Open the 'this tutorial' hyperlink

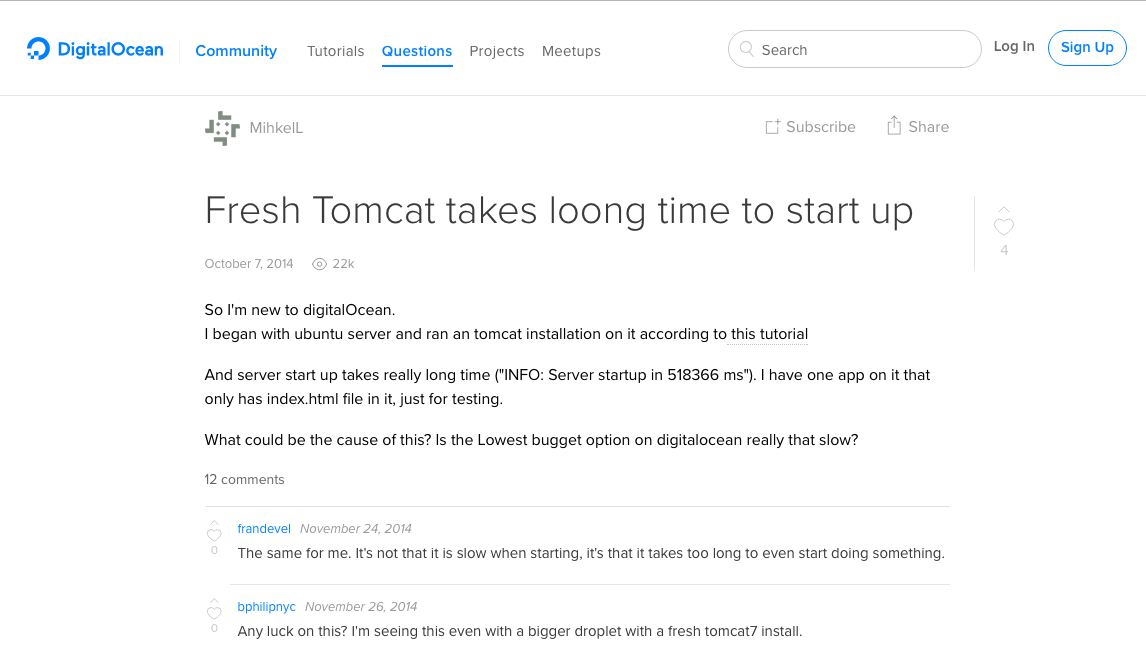(x=769, y=334)
